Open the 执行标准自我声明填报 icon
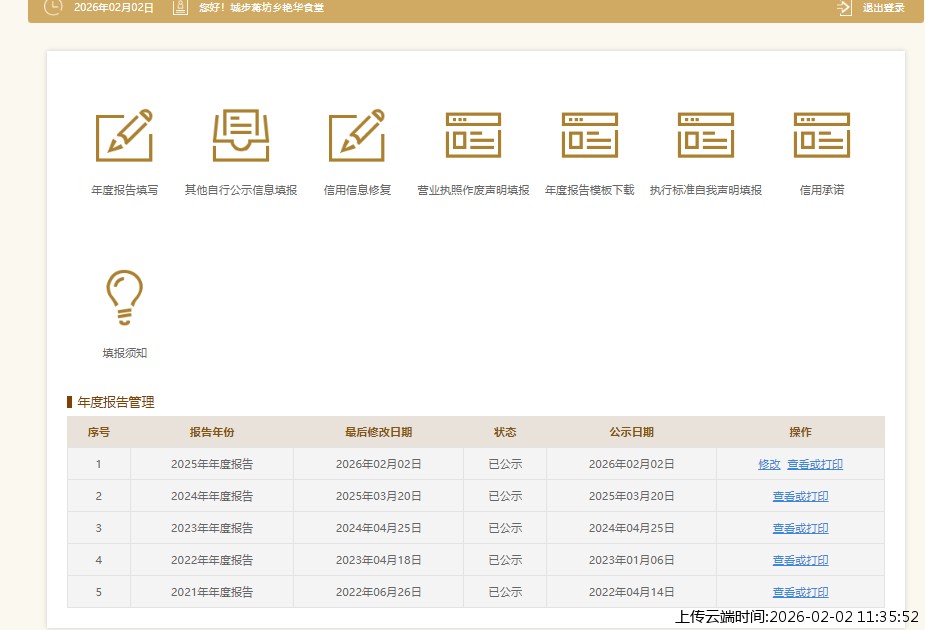The image size is (925, 630). (705, 135)
